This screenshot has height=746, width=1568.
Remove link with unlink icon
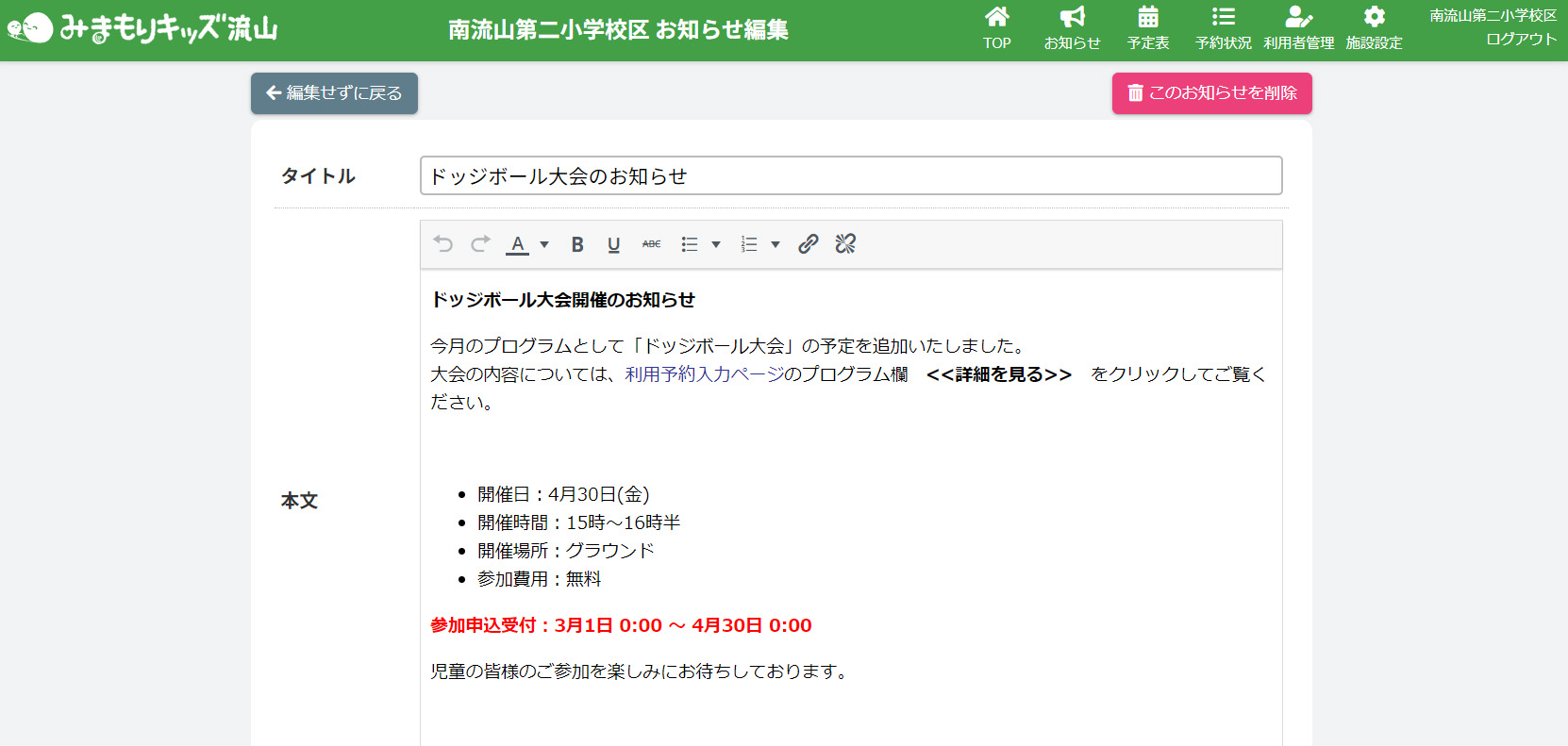point(845,244)
